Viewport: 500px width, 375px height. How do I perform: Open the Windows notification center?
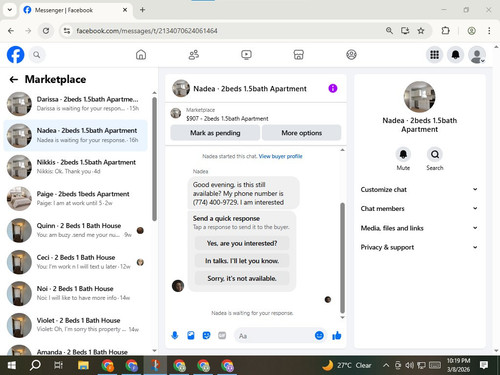coord(484,365)
